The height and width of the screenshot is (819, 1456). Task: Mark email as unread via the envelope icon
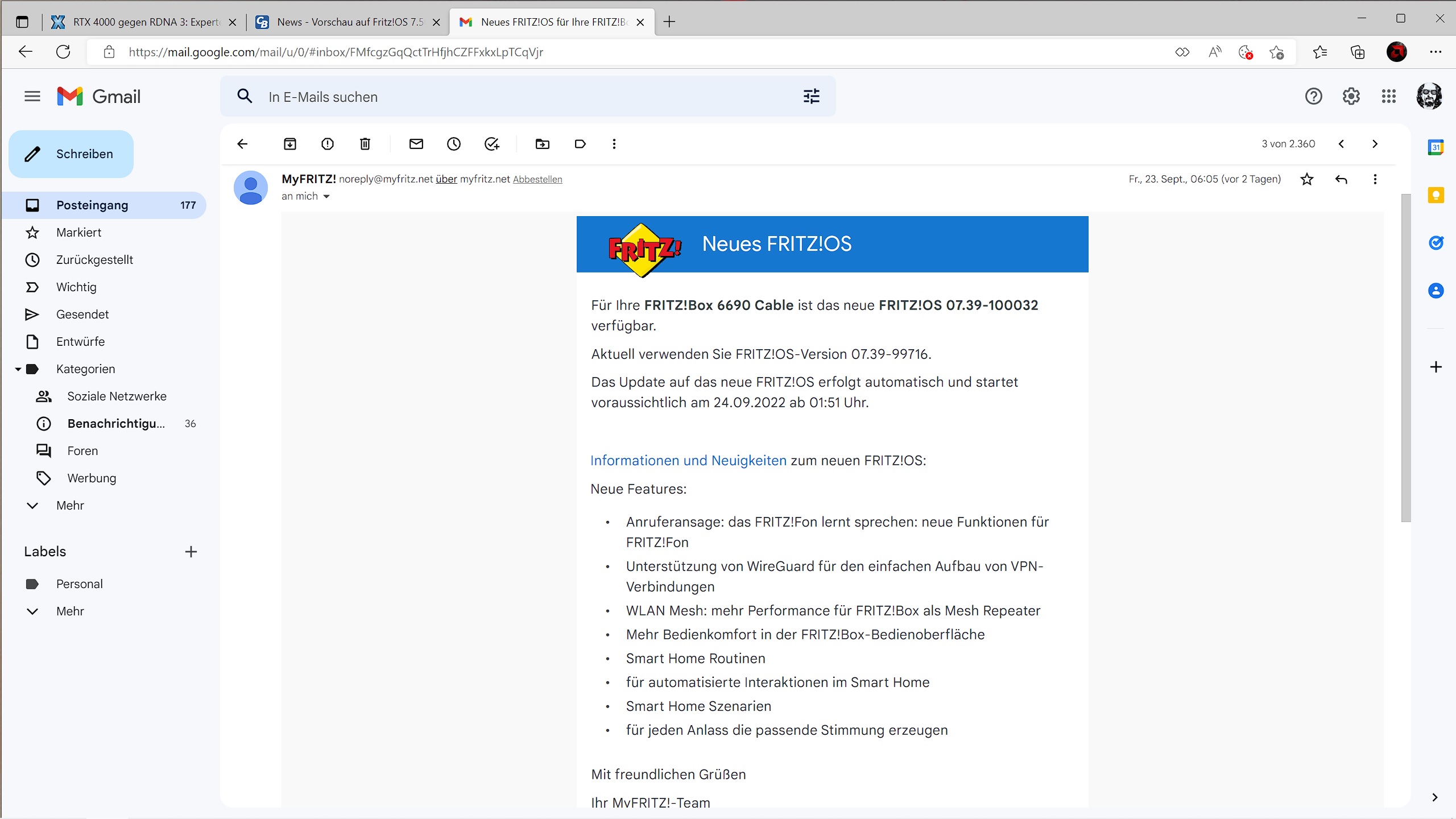(x=416, y=144)
